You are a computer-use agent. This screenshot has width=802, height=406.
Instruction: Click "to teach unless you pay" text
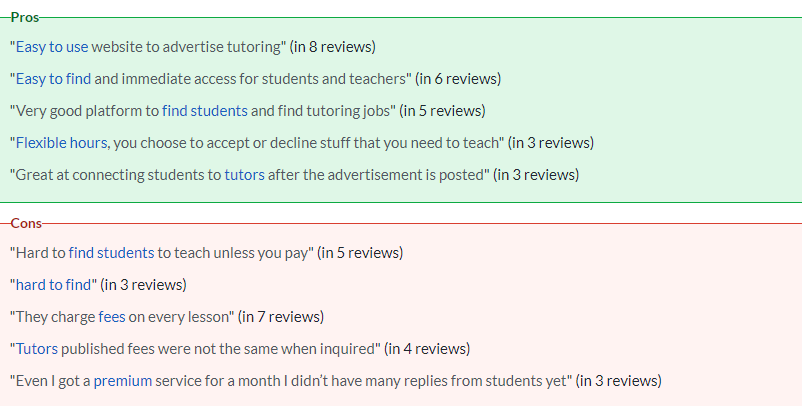pos(233,253)
